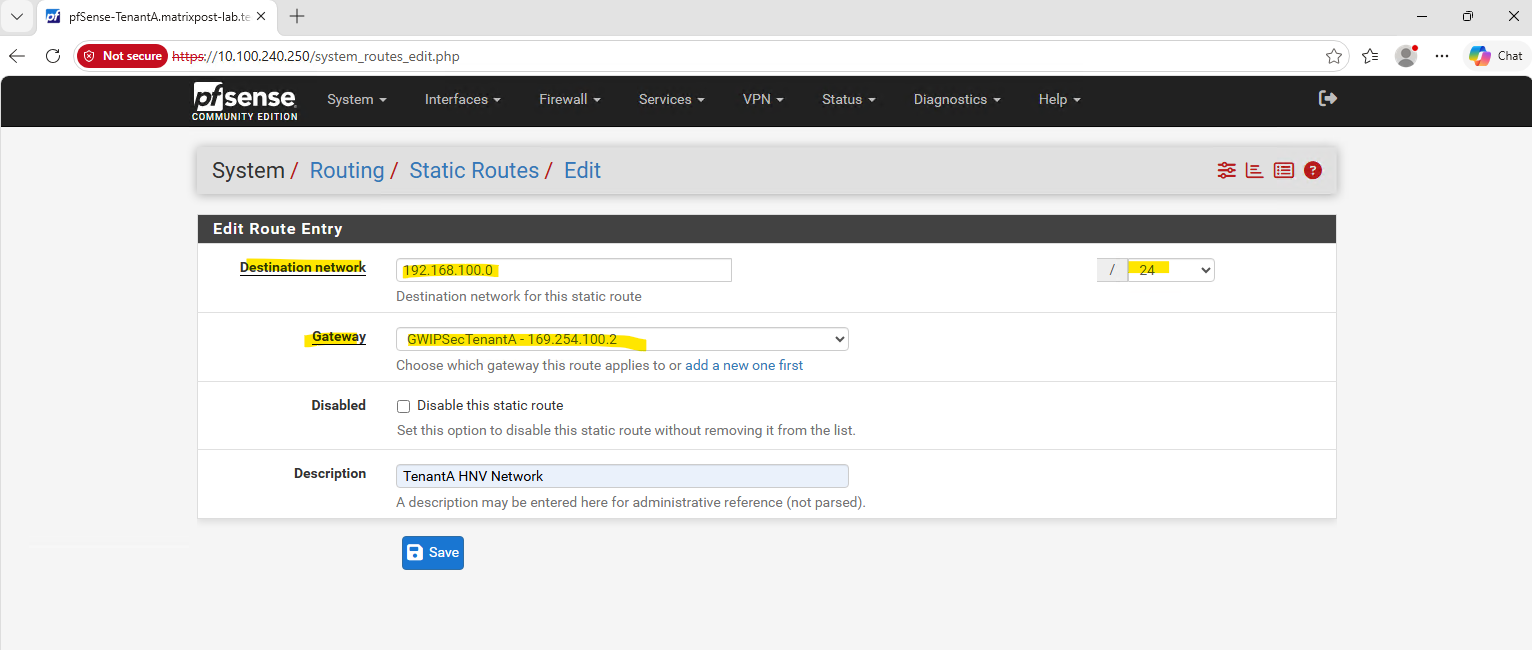The width and height of the screenshot is (1532, 650).
Task: Expand the Gateway GWIPSecTenantA dropdown
Action: point(622,339)
